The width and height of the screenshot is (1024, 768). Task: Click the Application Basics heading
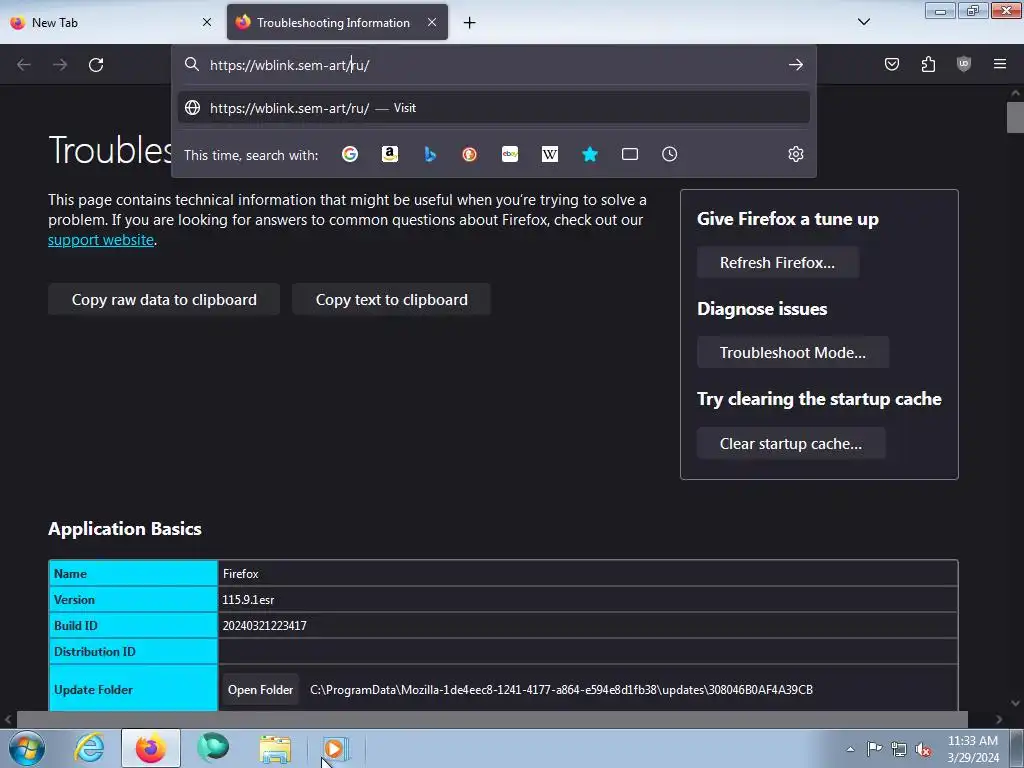click(125, 529)
